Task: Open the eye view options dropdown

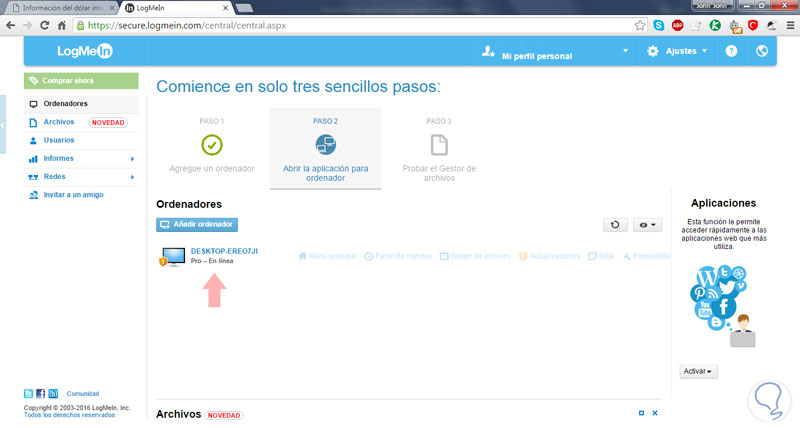Action: tap(647, 225)
